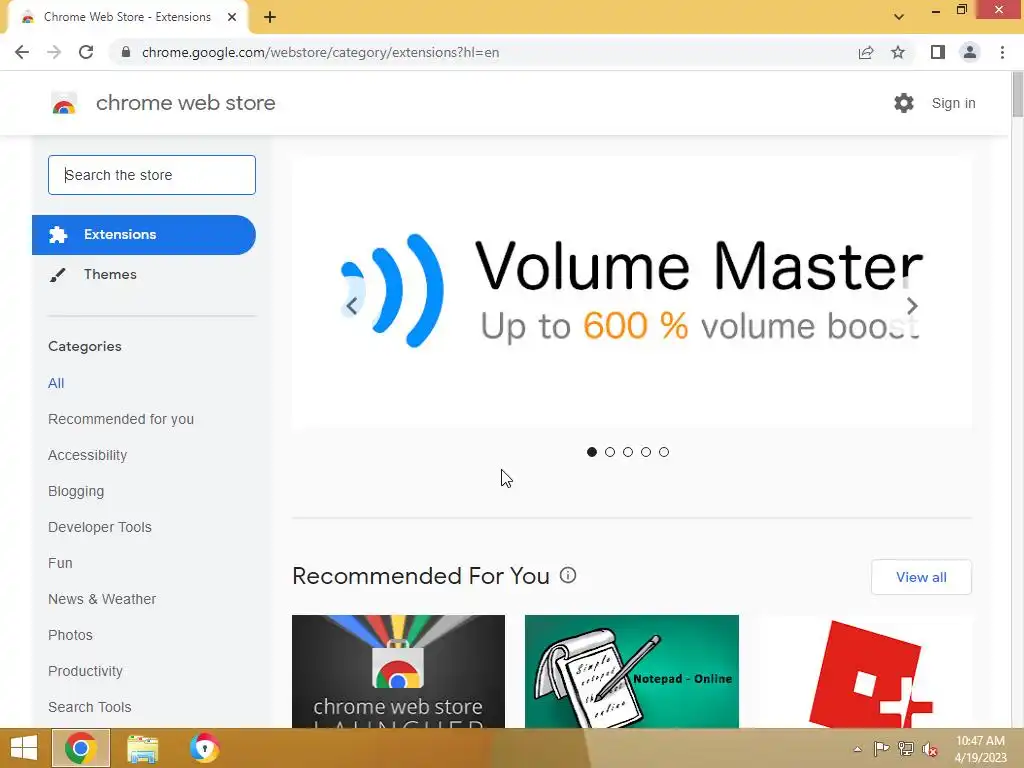The height and width of the screenshot is (768, 1024).
Task: Click the network tray icon
Action: click(906, 749)
